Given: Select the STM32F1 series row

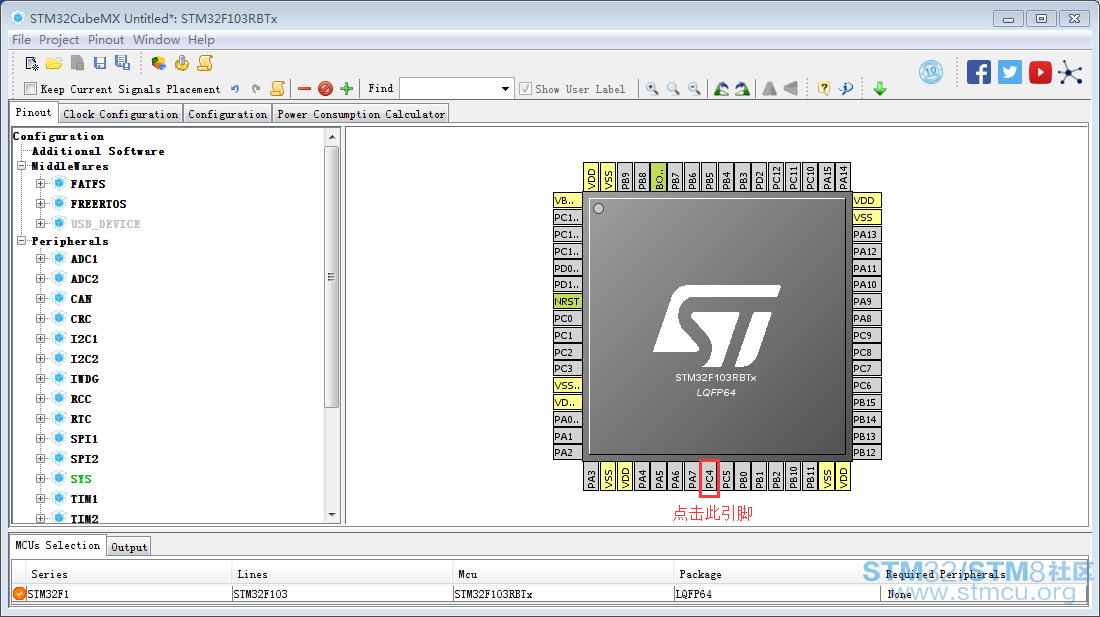Looking at the screenshot, I should [551, 594].
